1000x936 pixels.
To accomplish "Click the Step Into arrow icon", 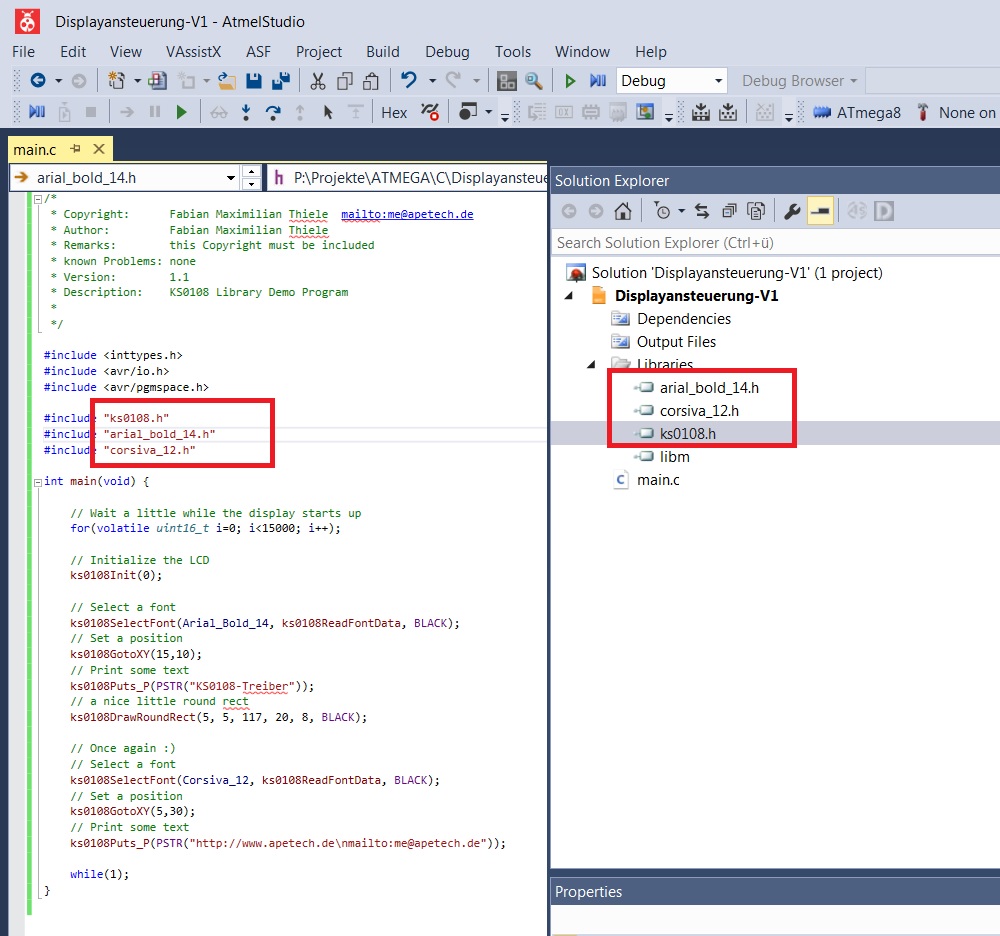I will (x=246, y=112).
